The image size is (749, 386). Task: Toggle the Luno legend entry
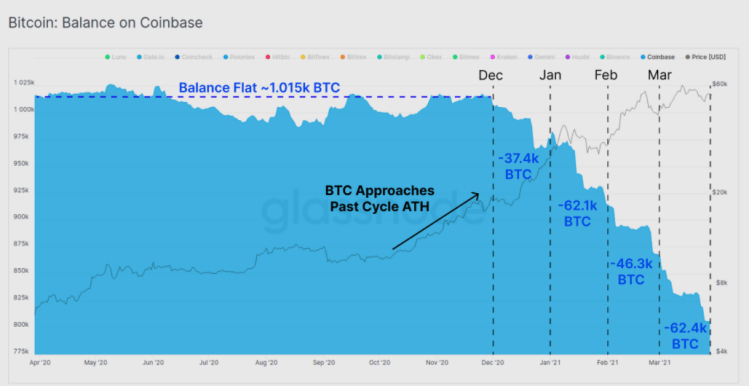[x=116, y=57]
